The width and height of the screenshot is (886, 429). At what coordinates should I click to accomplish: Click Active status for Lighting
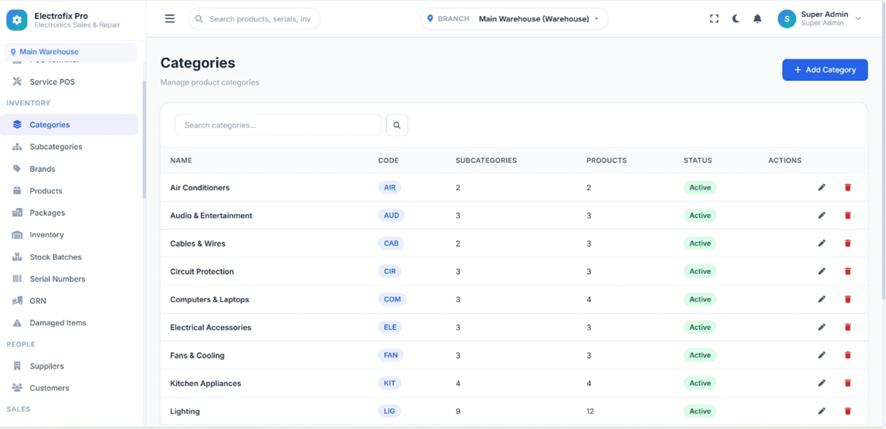coord(700,411)
